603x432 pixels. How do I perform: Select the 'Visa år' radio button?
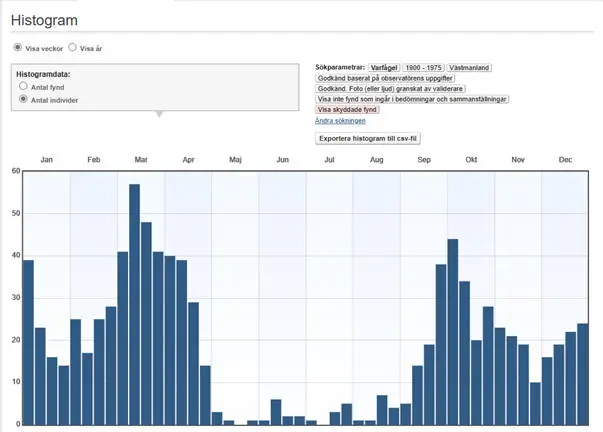click(72, 47)
